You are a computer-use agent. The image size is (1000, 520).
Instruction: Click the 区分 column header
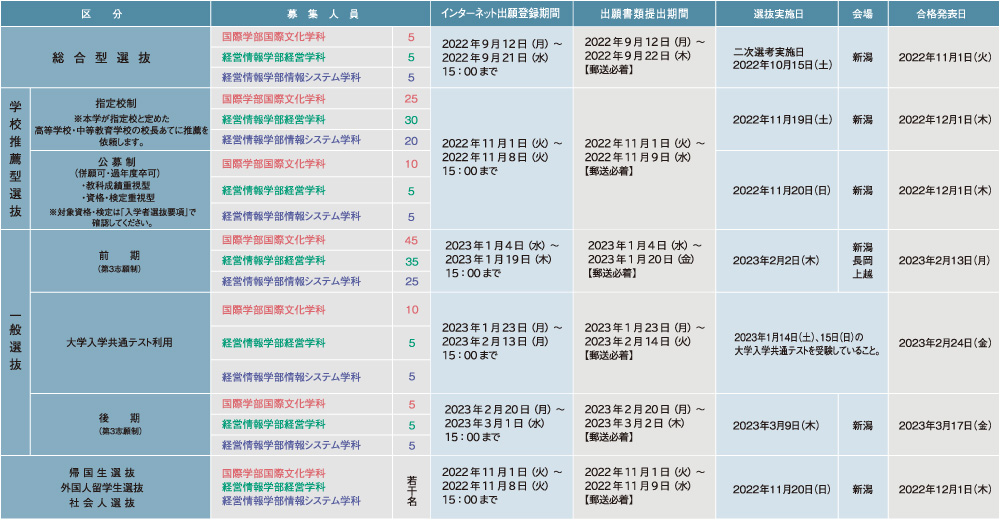[104, 14]
